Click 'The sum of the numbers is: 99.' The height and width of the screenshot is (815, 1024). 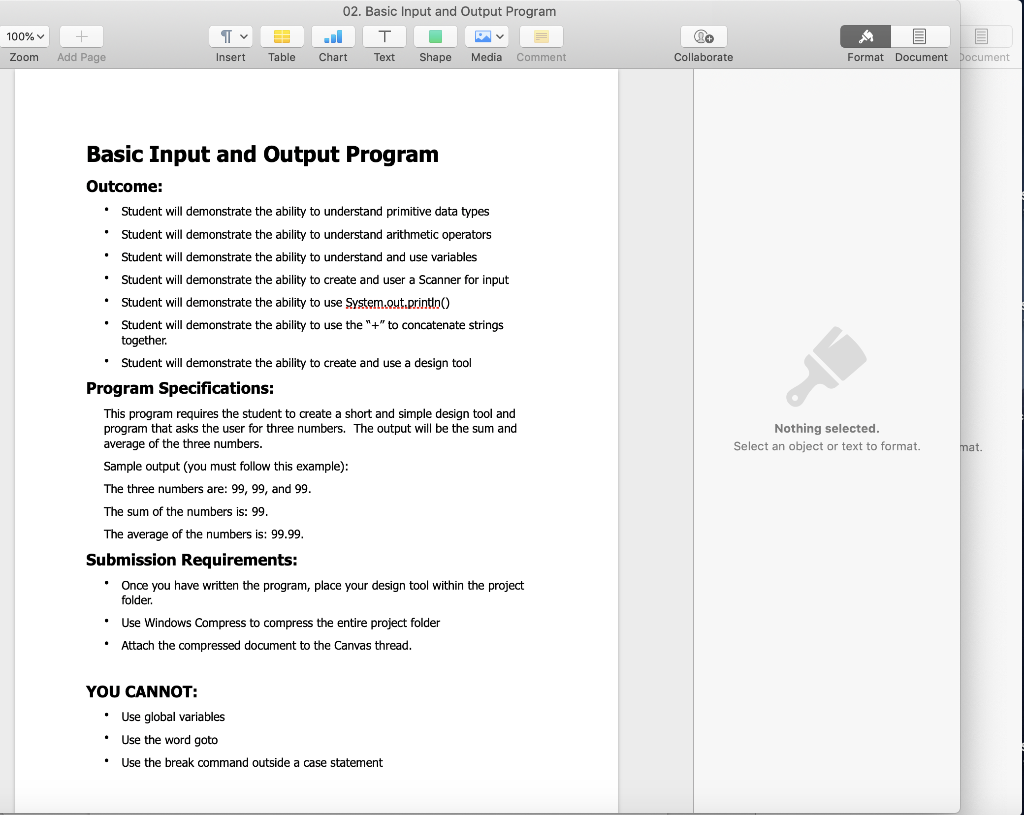point(186,512)
